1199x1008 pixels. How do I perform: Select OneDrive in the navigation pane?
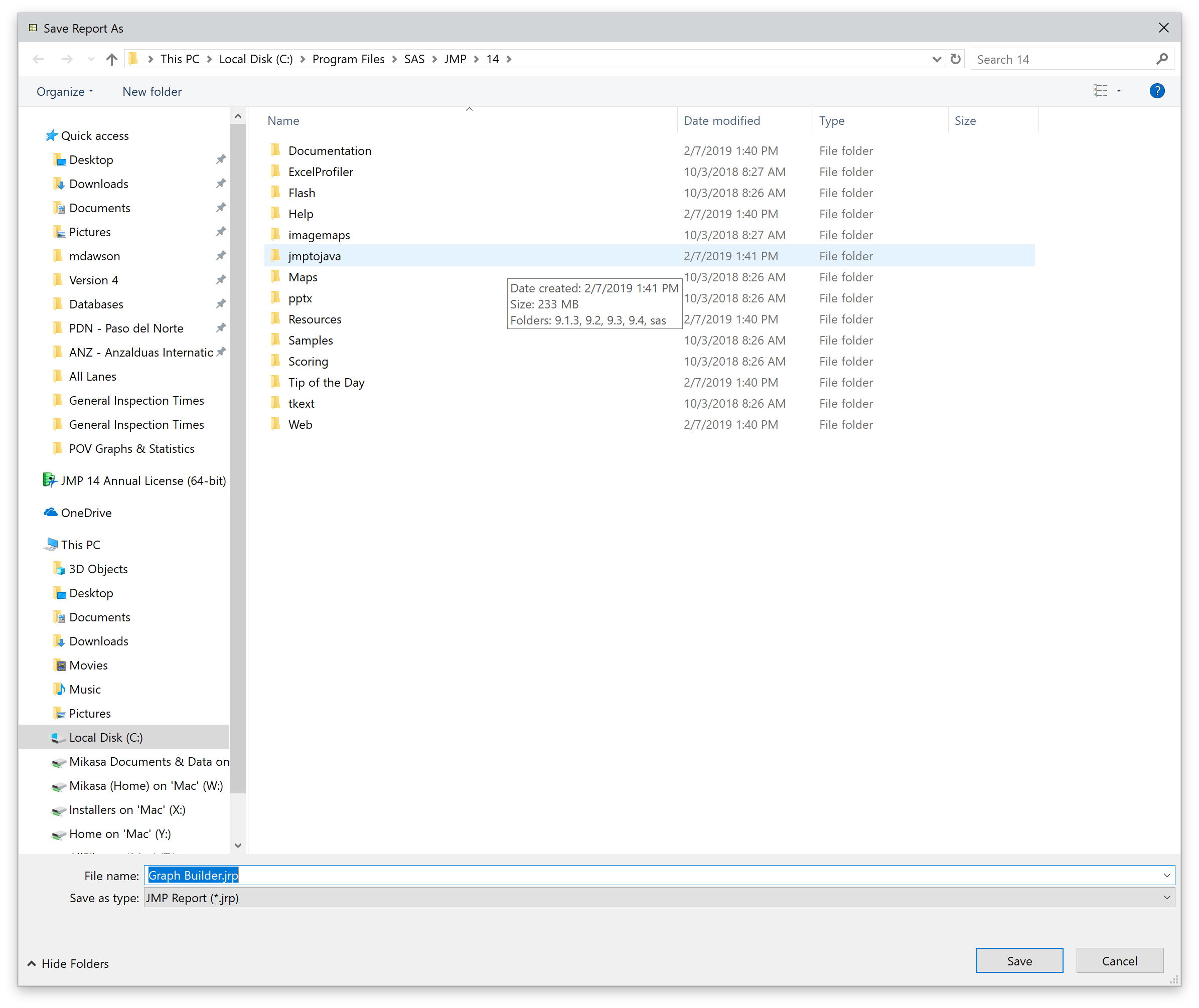[86, 513]
